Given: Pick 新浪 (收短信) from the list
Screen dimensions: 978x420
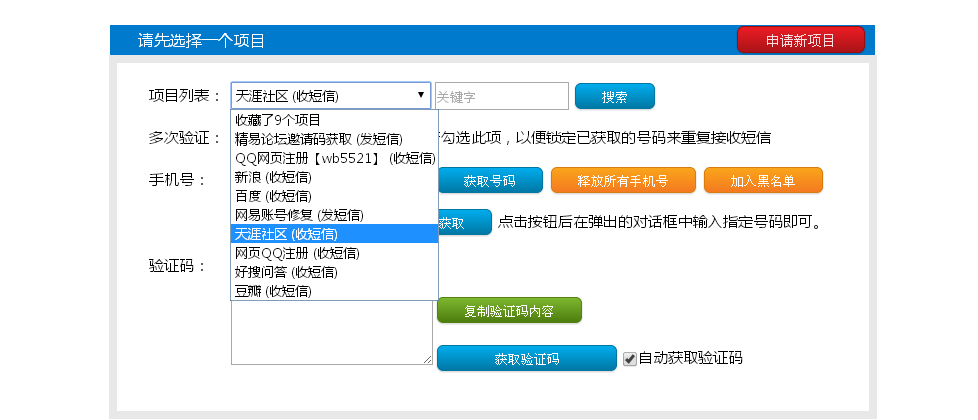Looking at the screenshot, I should (334, 177).
